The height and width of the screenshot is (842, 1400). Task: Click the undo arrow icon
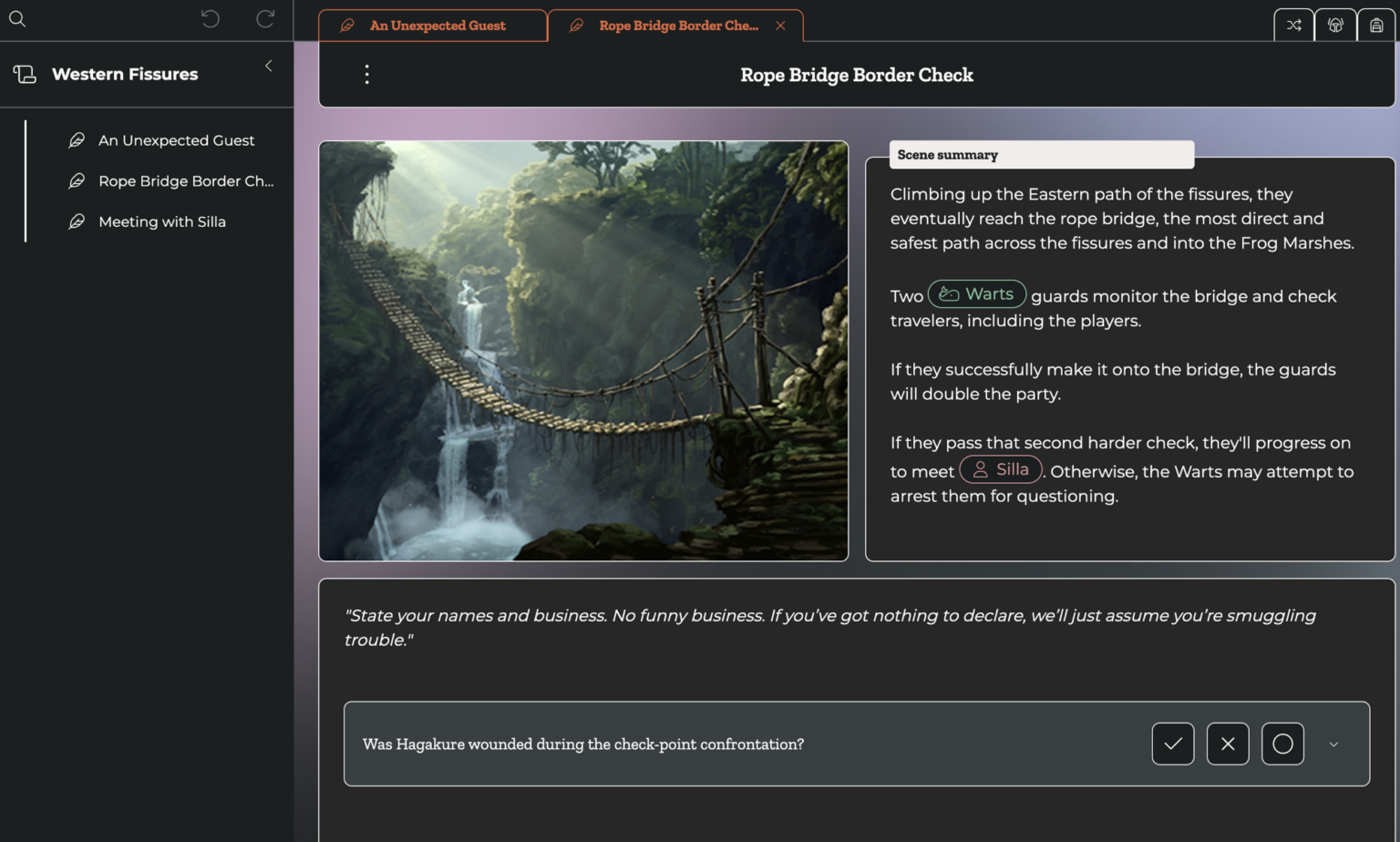tap(210, 19)
